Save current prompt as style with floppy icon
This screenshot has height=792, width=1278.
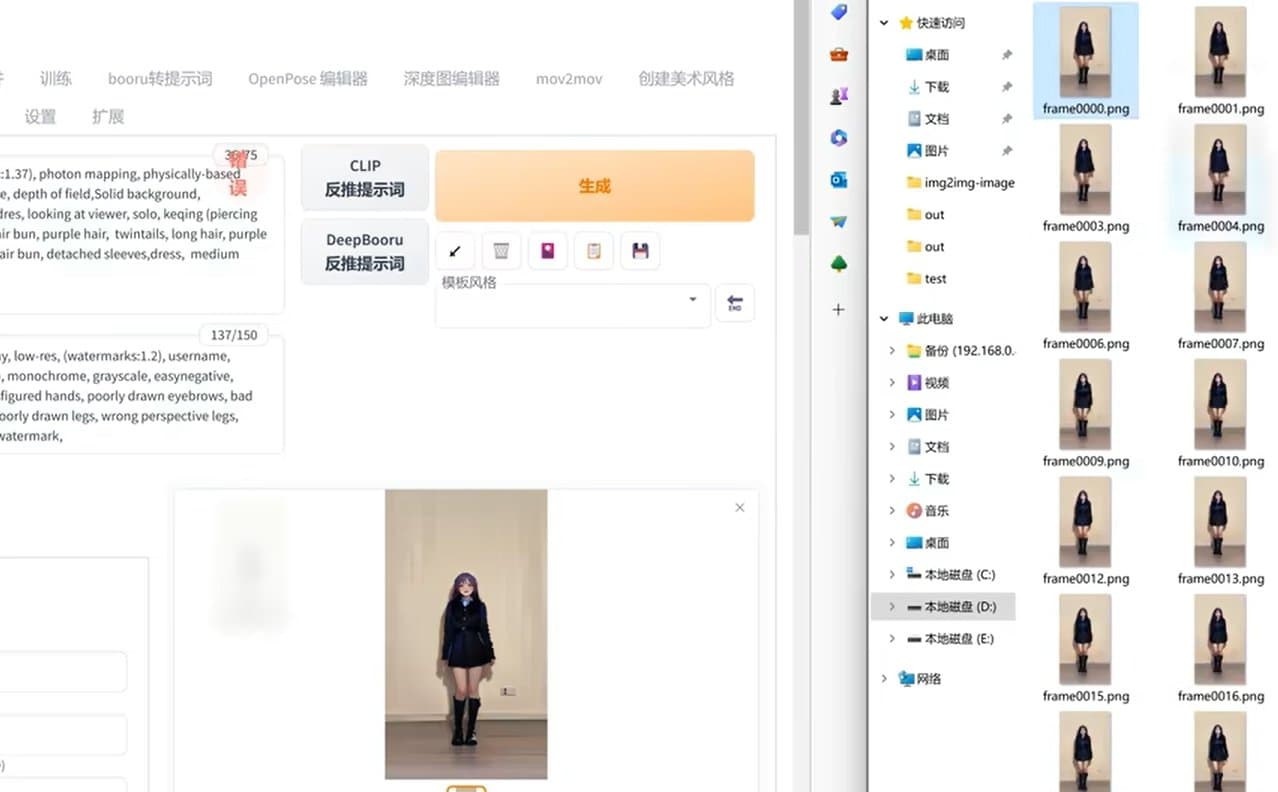pyautogui.click(x=639, y=251)
